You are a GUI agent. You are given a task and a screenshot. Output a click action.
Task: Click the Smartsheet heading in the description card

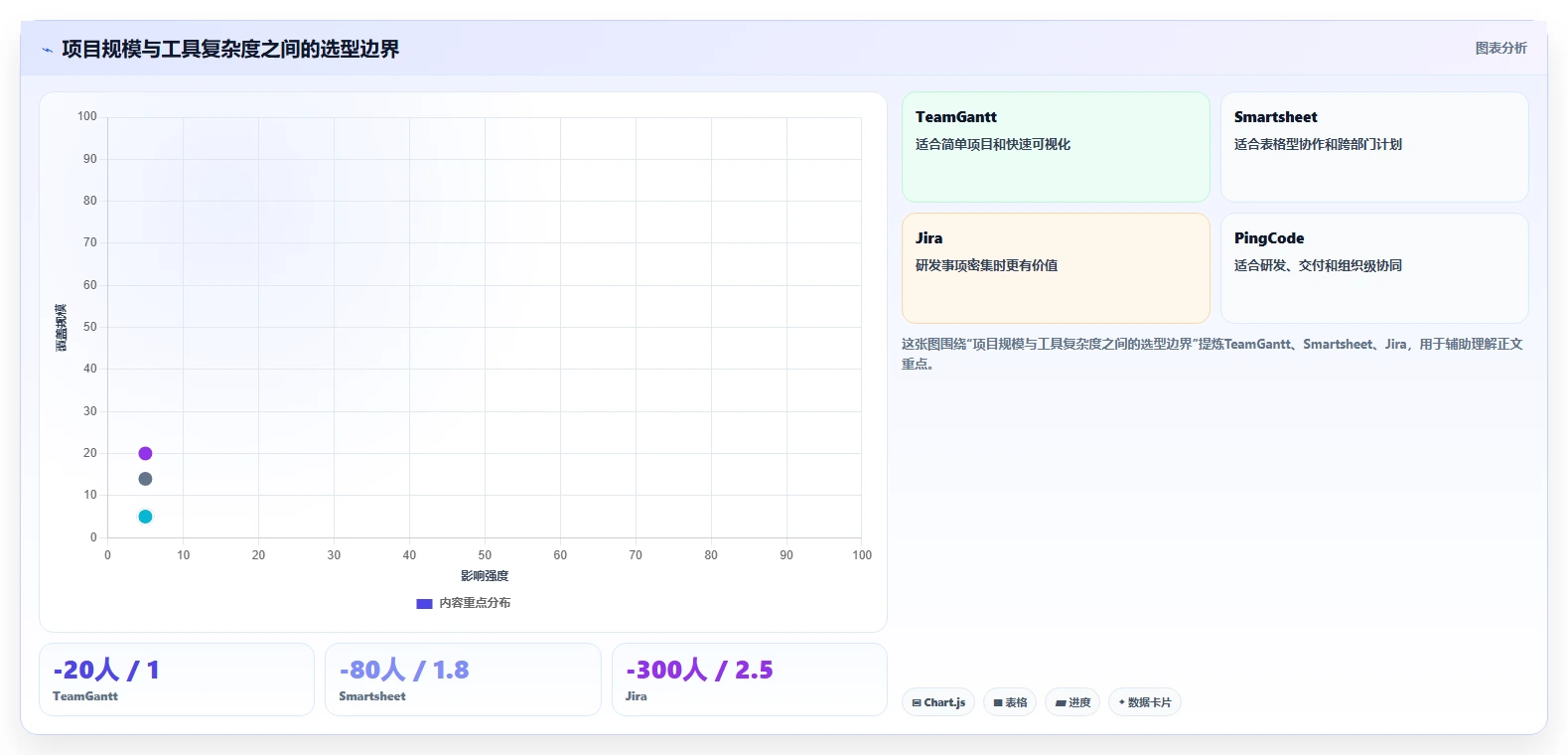point(1276,117)
